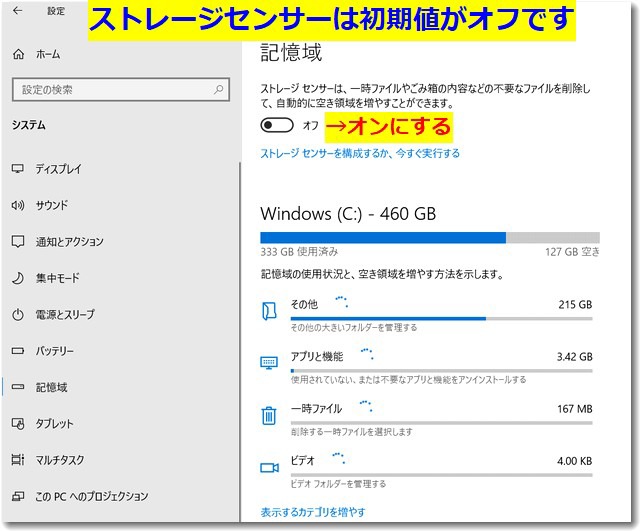The image size is (640, 531).
Task: Open Tablet (タブレット) settings
Action: point(54,423)
